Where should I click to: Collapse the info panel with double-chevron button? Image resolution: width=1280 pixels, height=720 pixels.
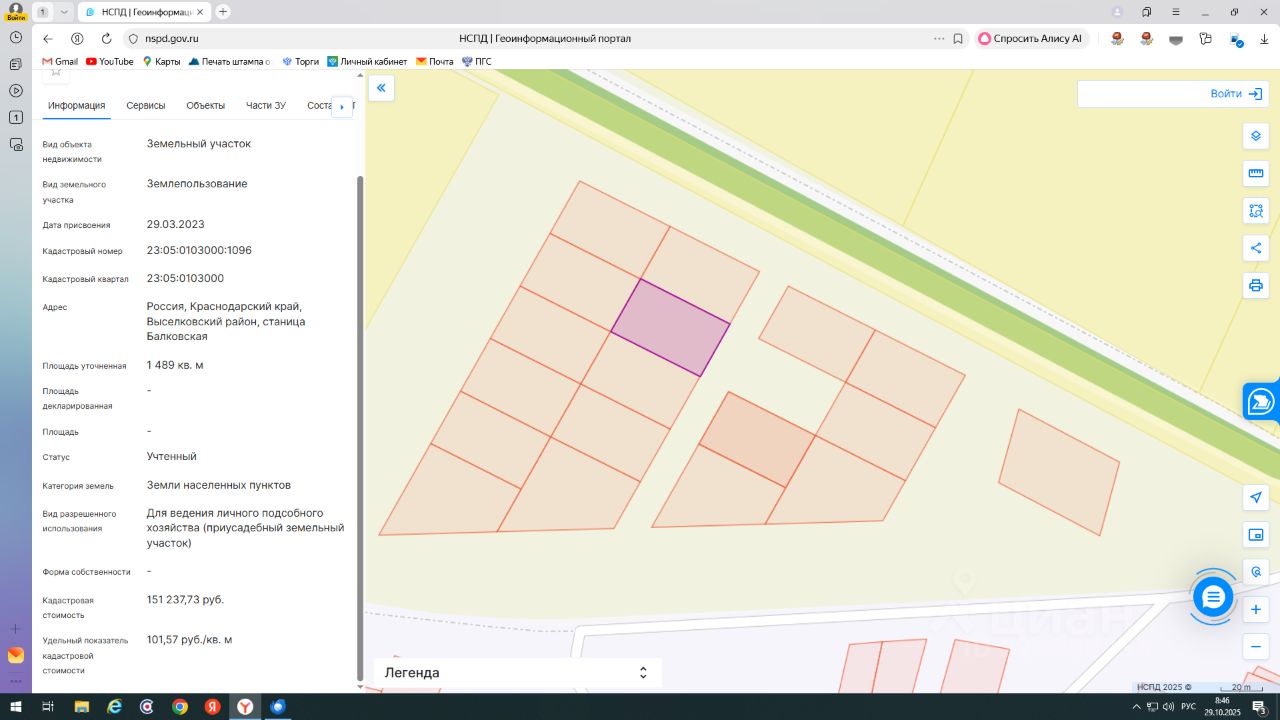pyautogui.click(x=380, y=88)
